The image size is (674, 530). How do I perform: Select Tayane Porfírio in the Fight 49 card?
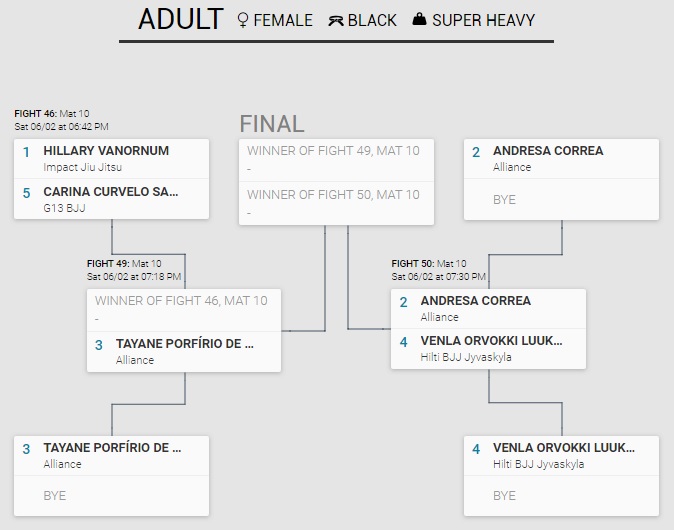(185, 344)
